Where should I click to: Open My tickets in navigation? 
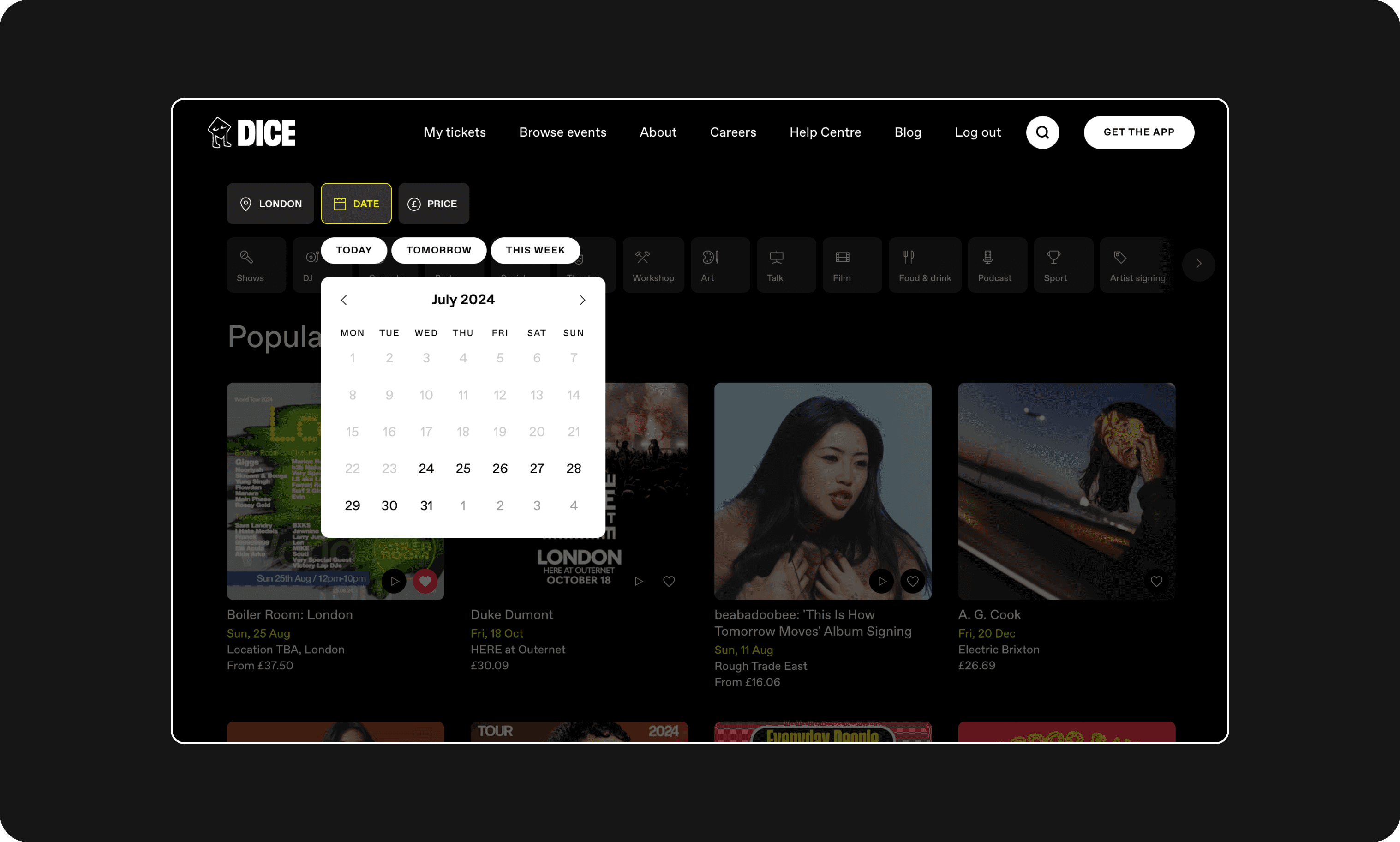[454, 133]
